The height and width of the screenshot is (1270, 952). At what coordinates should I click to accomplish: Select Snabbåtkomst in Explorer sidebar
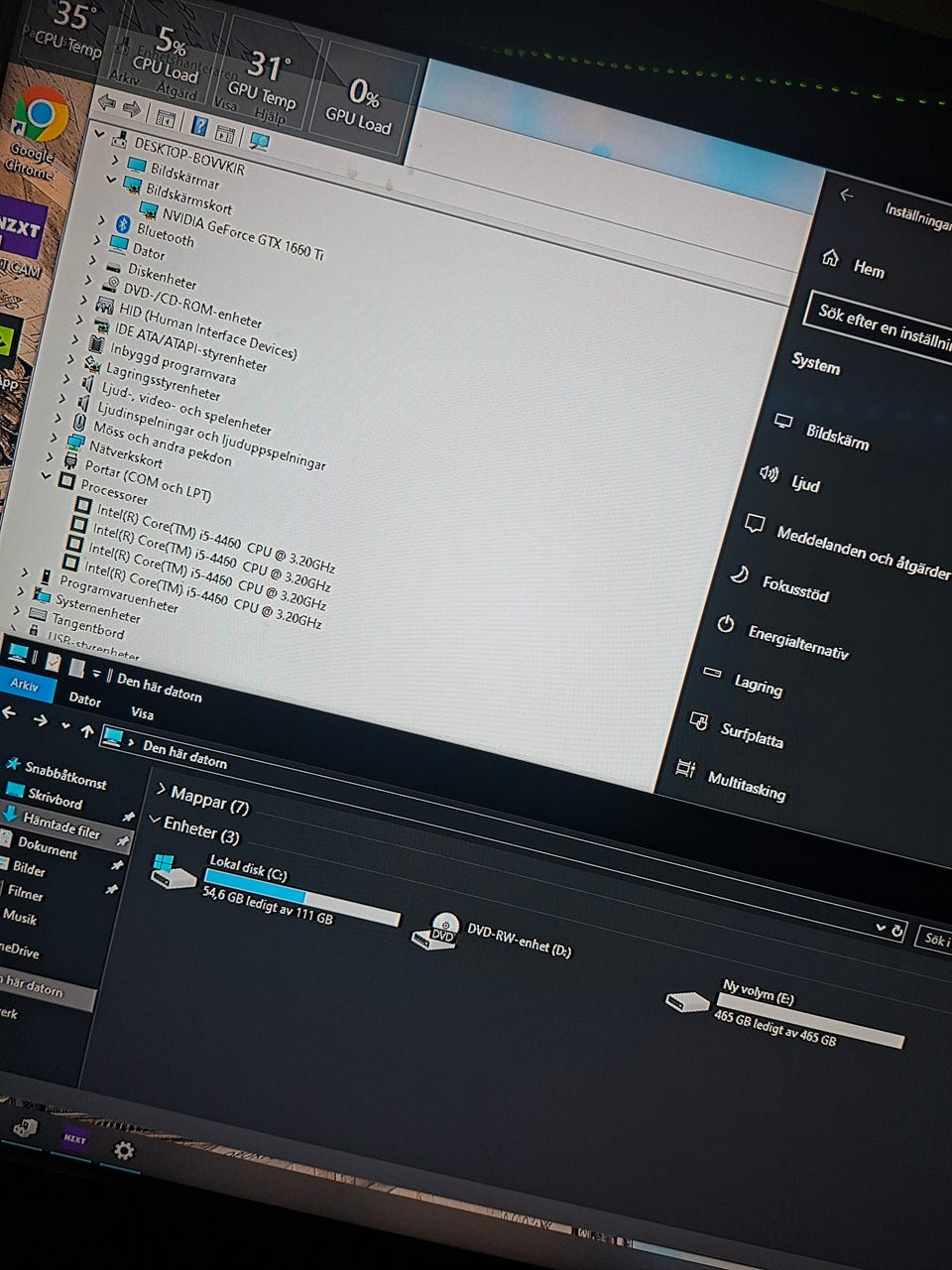pos(56,773)
